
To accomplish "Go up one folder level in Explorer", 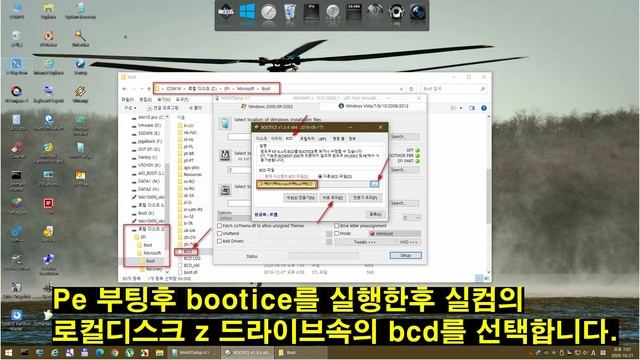I will point(149,89).
